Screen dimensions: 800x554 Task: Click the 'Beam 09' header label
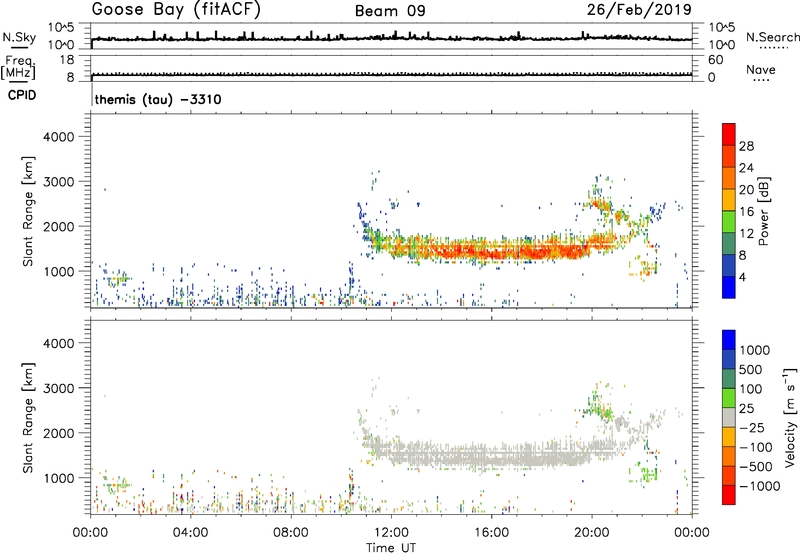tap(390, 11)
